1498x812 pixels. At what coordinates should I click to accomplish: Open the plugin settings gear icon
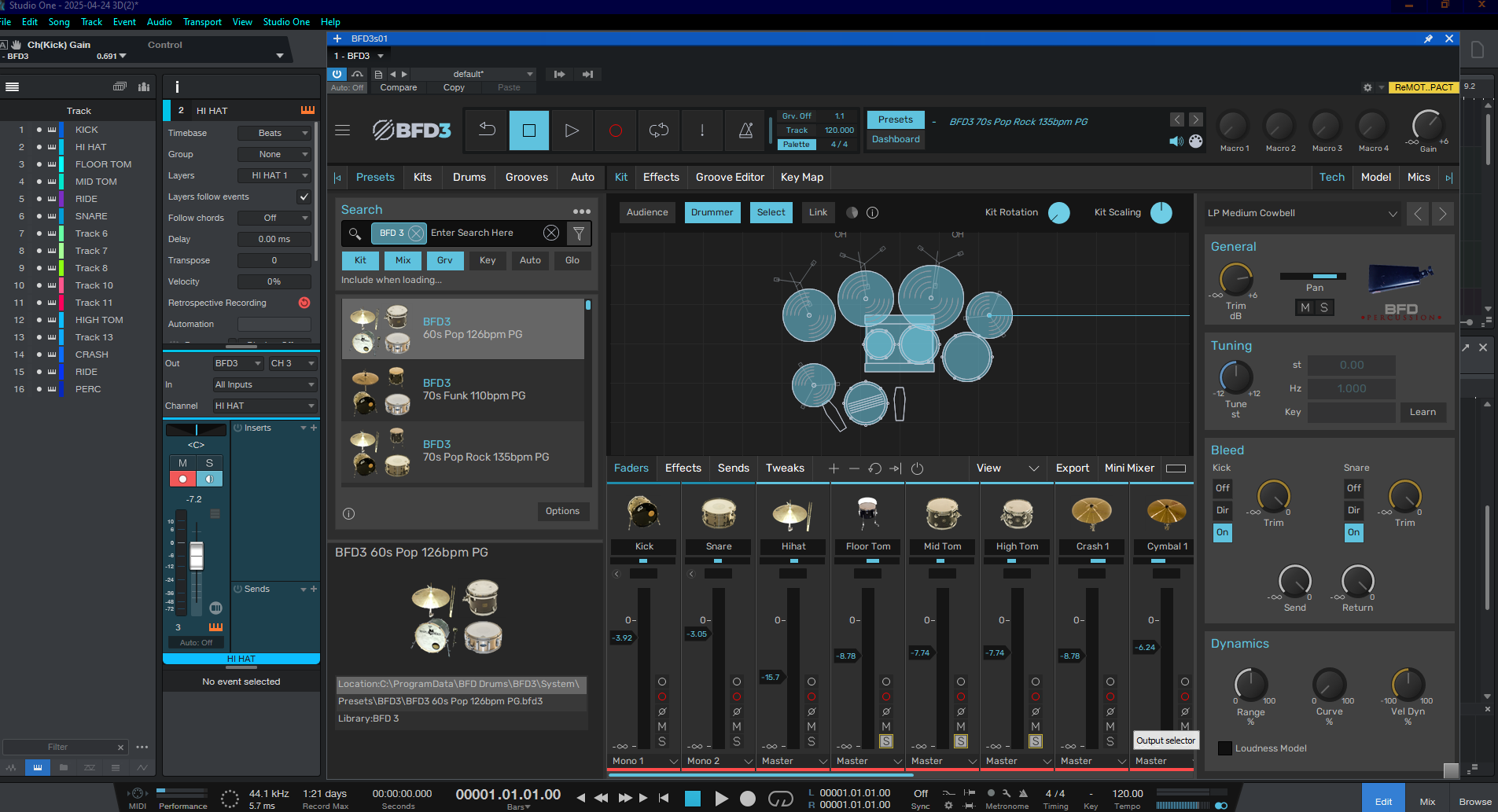coord(1367,87)
